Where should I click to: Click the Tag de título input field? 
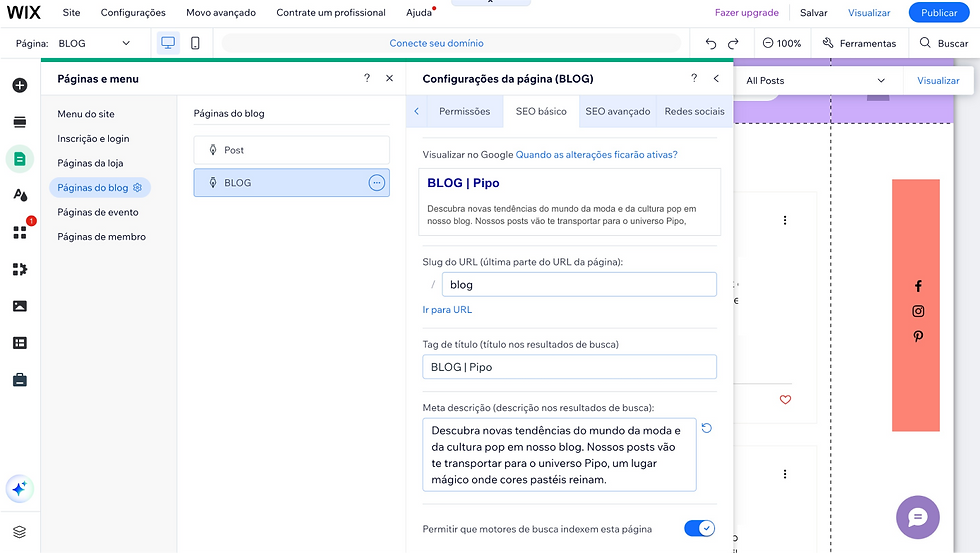(x=569, y=367)
